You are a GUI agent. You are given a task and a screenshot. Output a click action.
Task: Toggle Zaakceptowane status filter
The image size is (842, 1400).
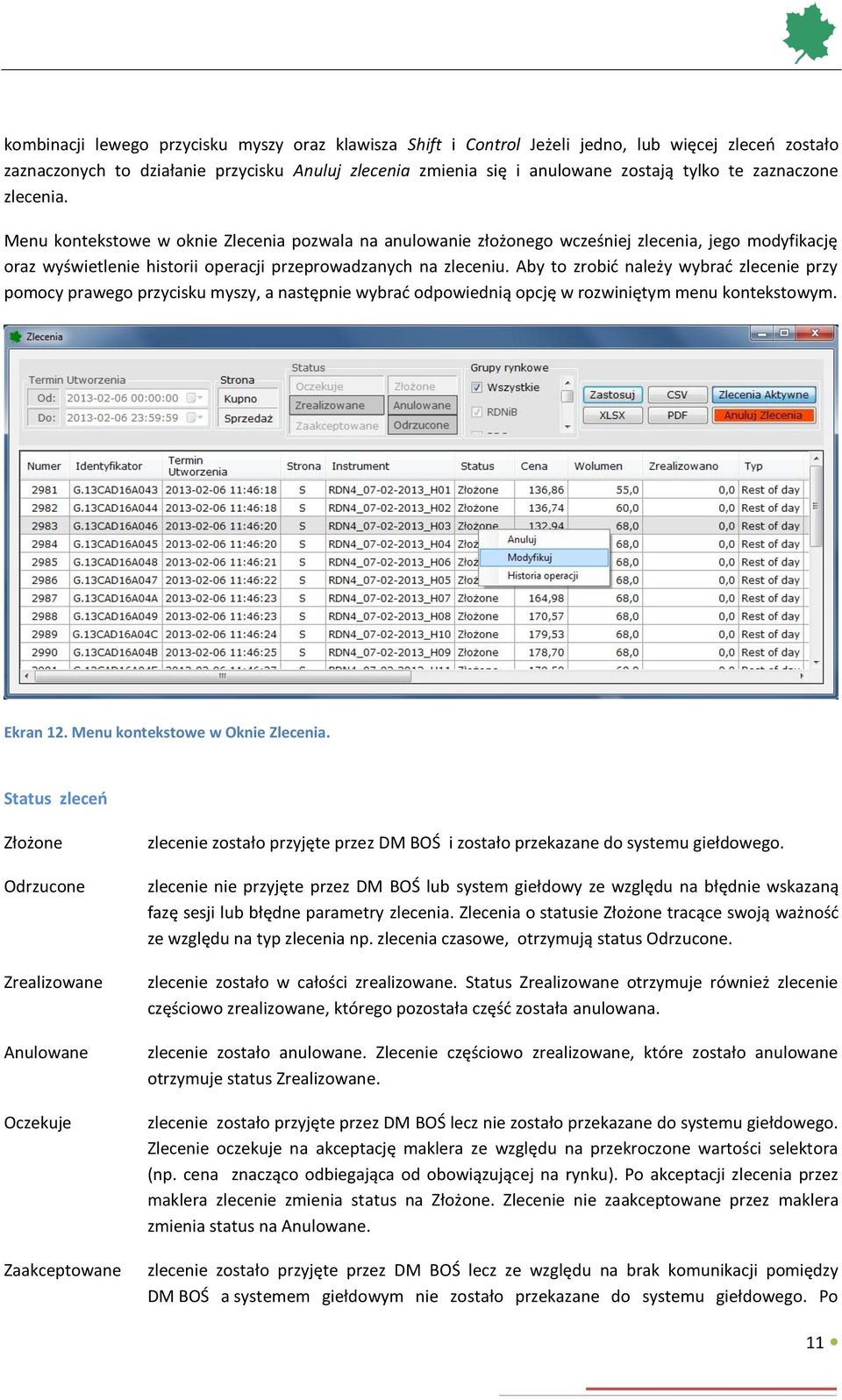tap(337, 425)
